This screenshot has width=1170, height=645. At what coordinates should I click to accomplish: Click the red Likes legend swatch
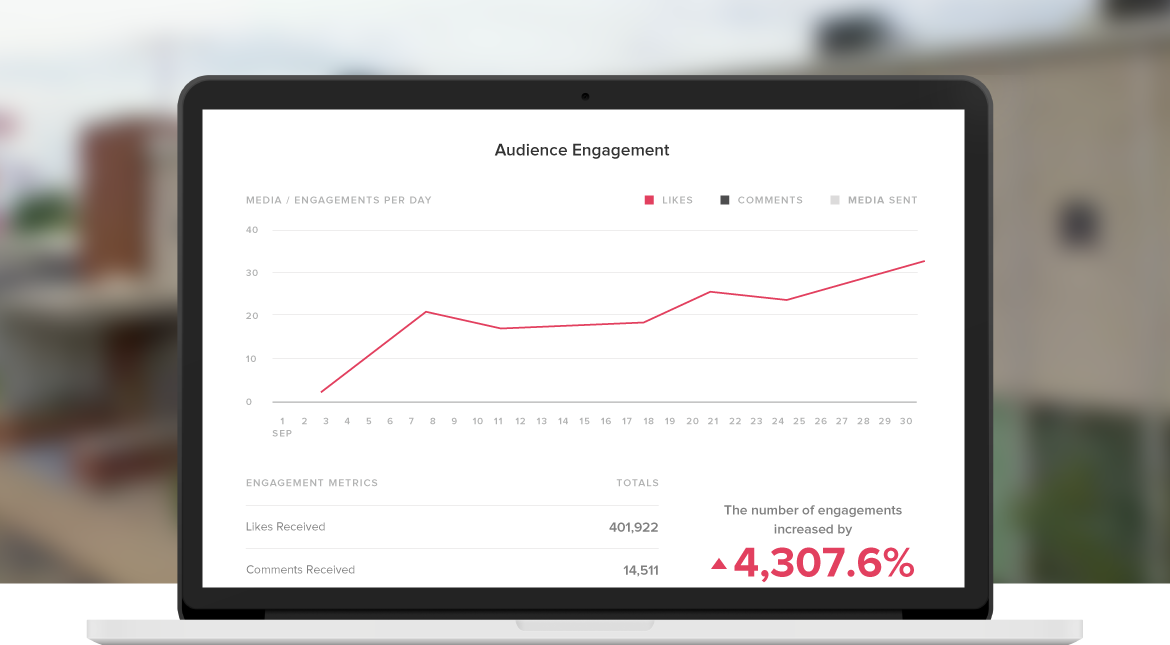(649, 200)
